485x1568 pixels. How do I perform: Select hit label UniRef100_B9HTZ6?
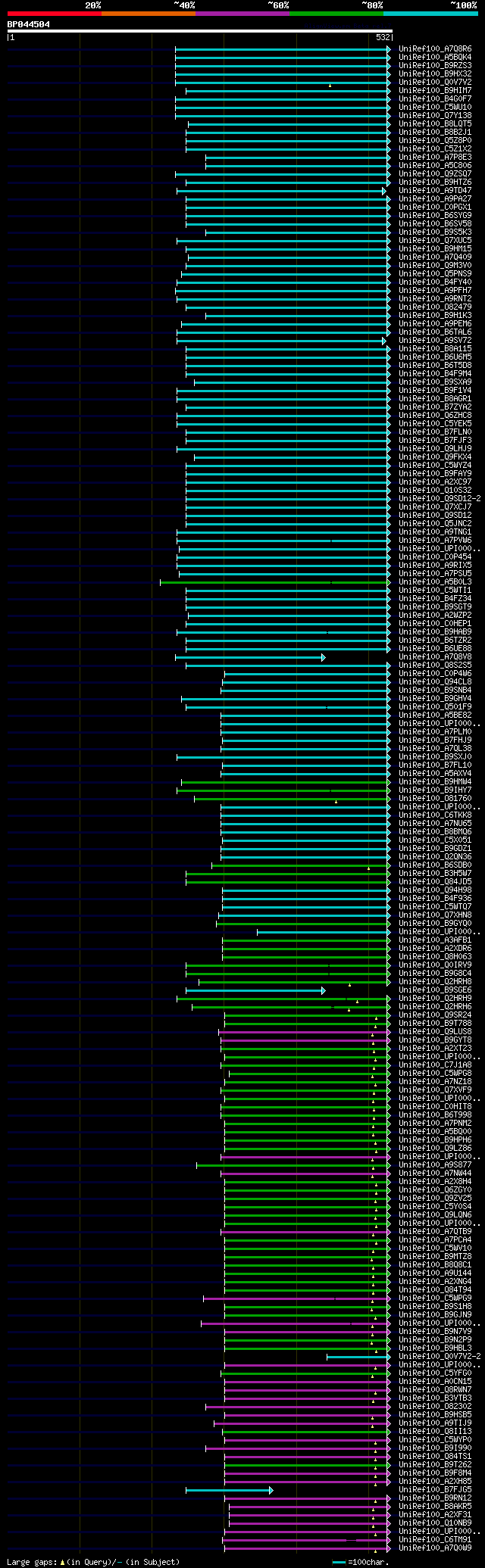click(x=435, y=182)
